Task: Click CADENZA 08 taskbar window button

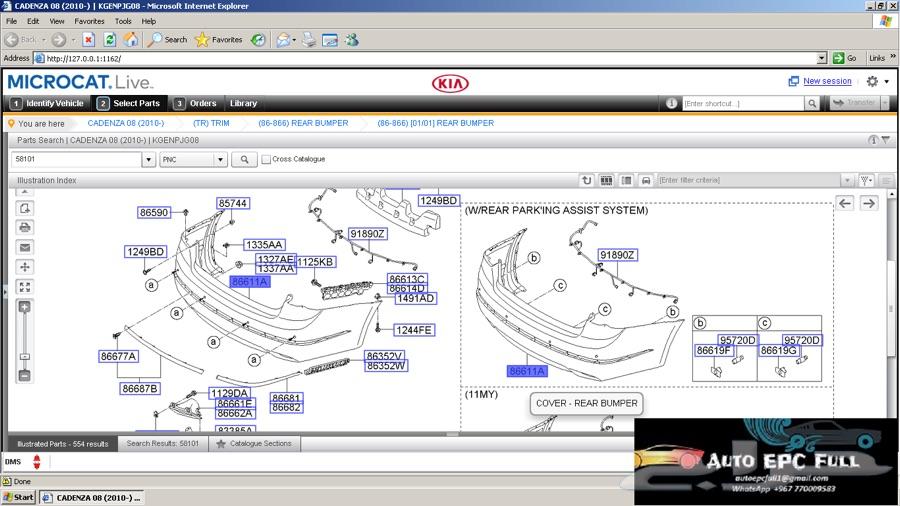Action: click(92, 497)
